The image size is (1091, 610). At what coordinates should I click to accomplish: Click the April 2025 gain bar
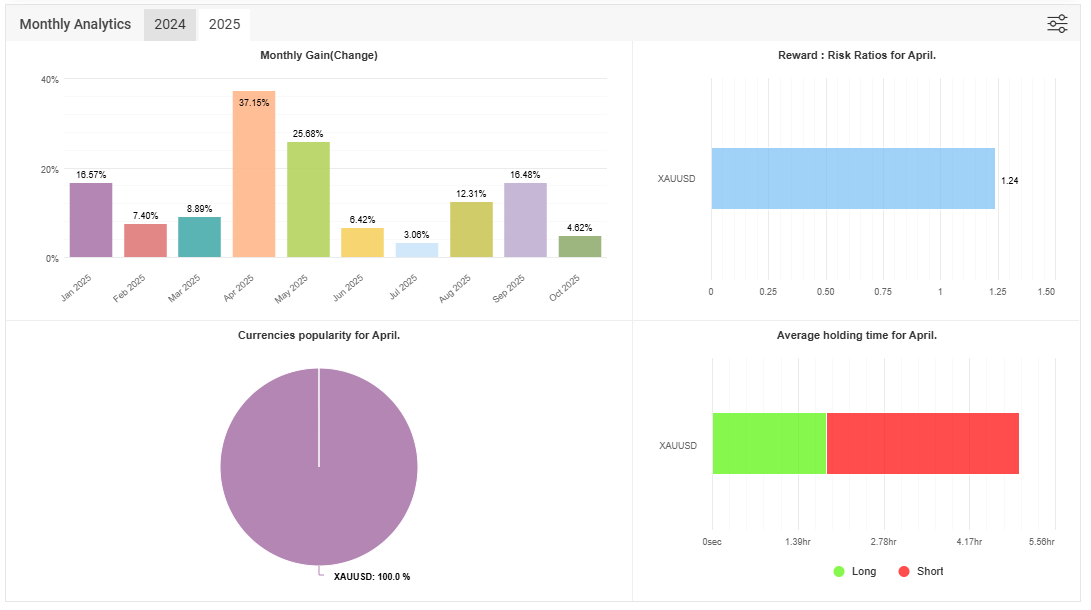click(x=254, y=174)
